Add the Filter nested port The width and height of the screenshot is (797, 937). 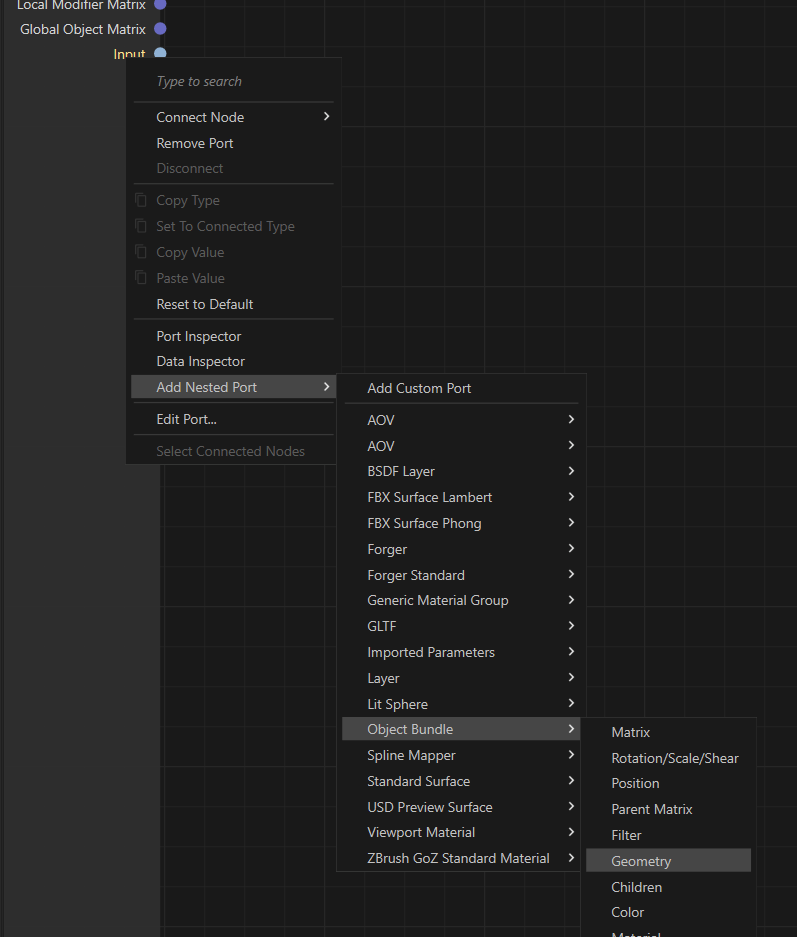click(668, 835)
